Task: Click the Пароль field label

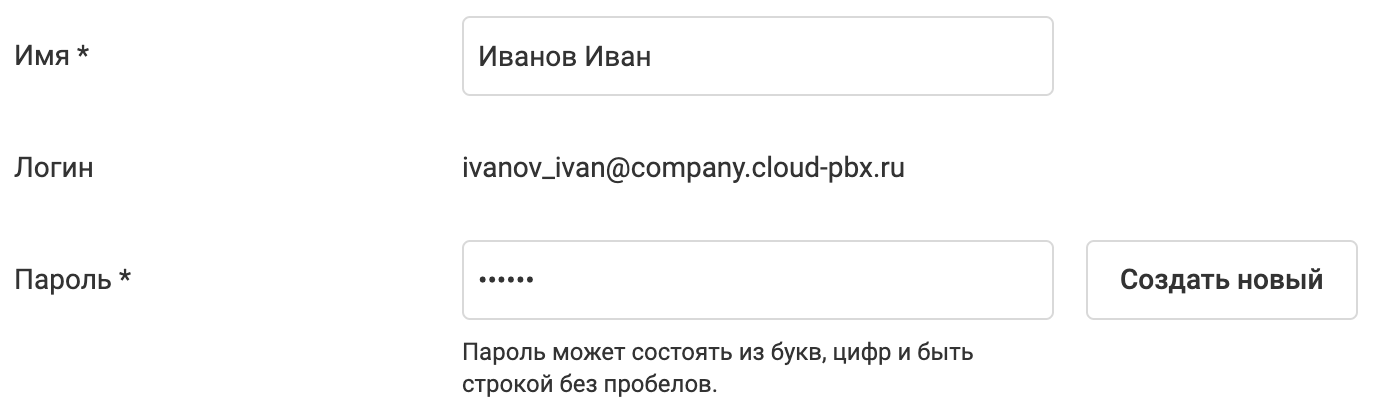Action: (x=62, y=280)
